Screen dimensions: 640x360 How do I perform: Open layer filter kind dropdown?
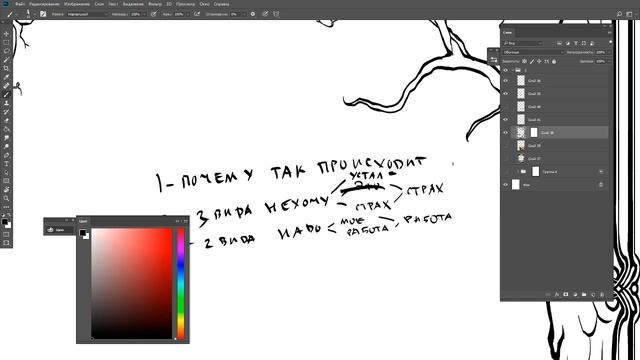pyautogui.click(x=523, y=43)
